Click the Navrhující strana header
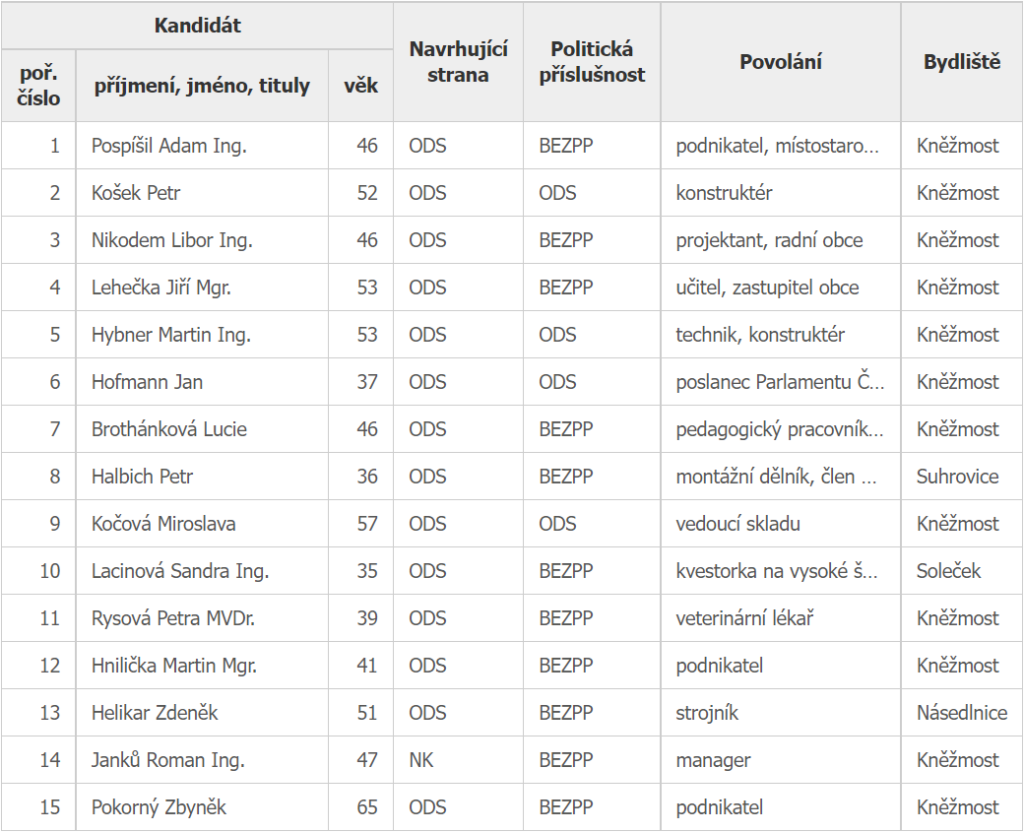 pyautogui.click(x=458, y=62)
